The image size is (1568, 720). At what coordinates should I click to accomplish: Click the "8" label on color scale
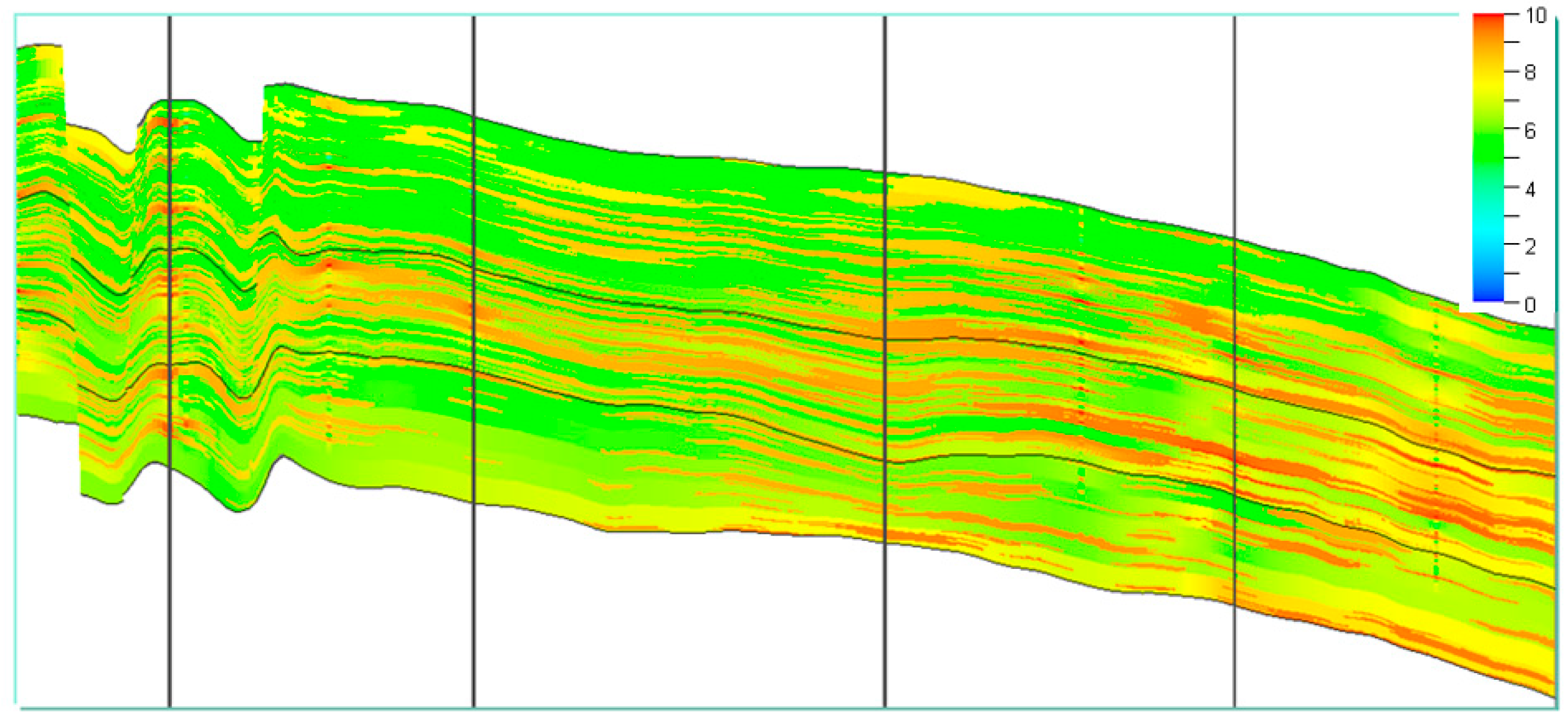pyautogui.click(x=1530, y=72)
